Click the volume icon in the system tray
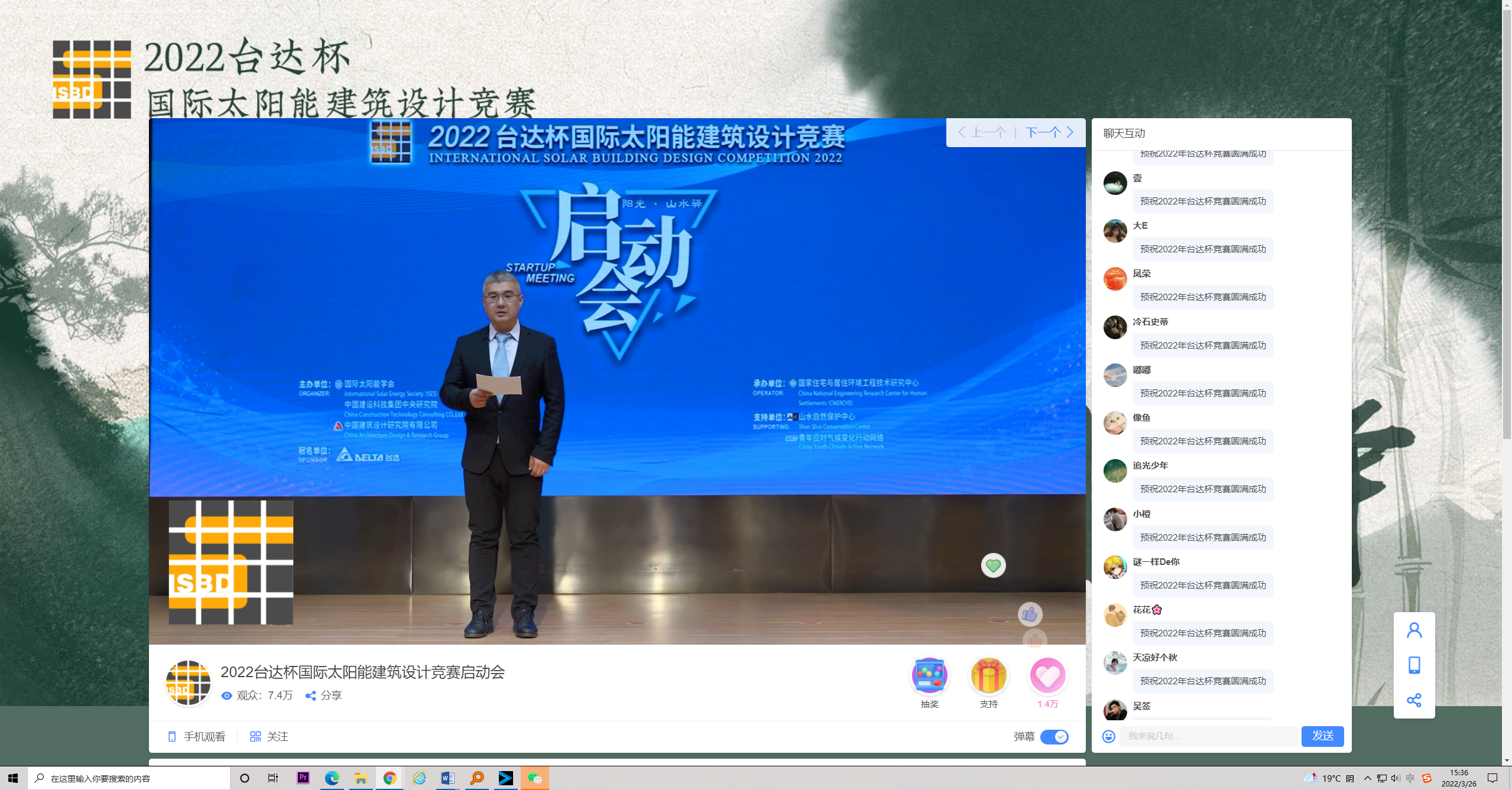The height and width of the screenshot is (790, 1512). tap(1396, 778)
